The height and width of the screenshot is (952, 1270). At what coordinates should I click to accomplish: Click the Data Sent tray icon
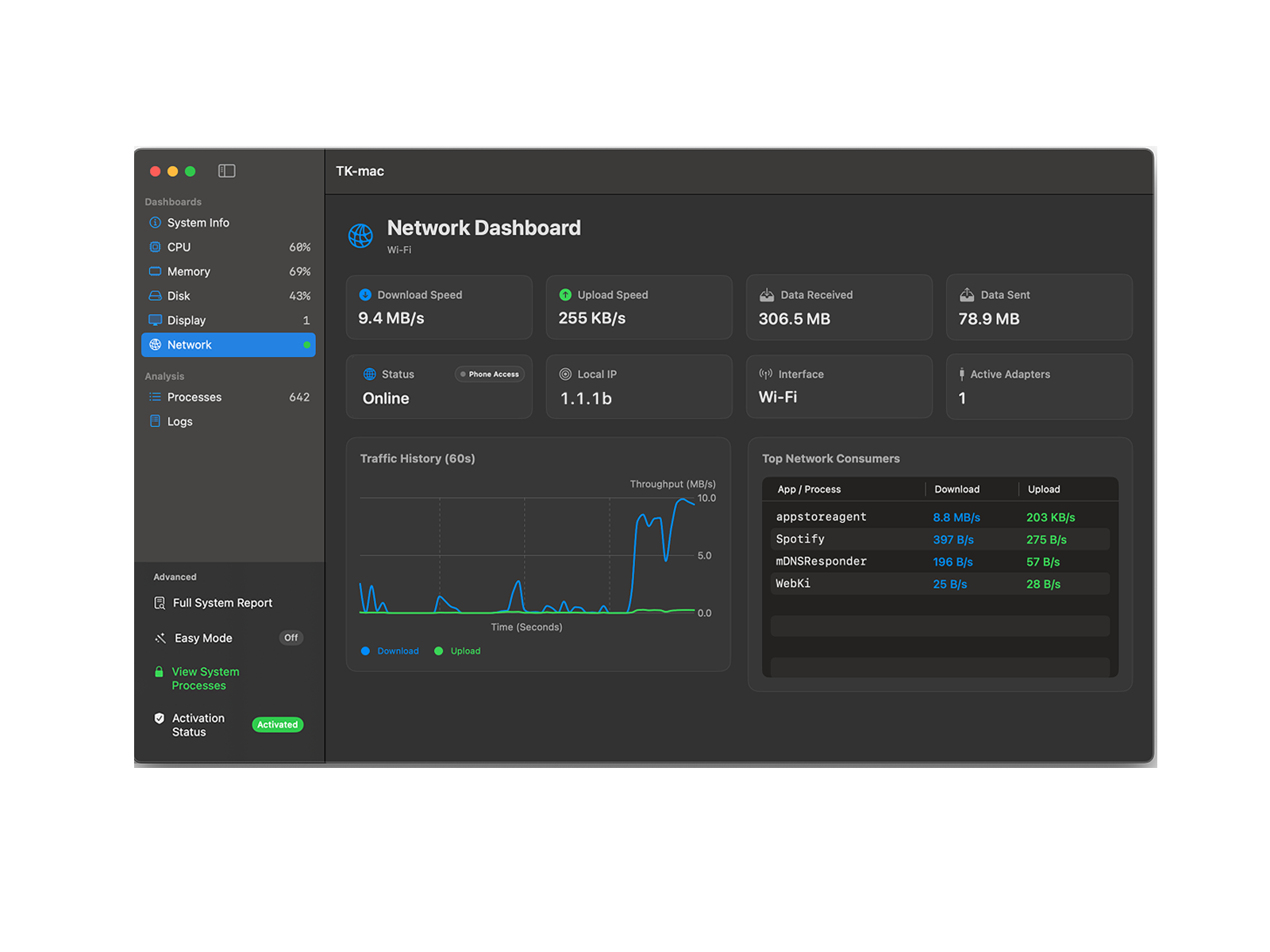point(967,295)
